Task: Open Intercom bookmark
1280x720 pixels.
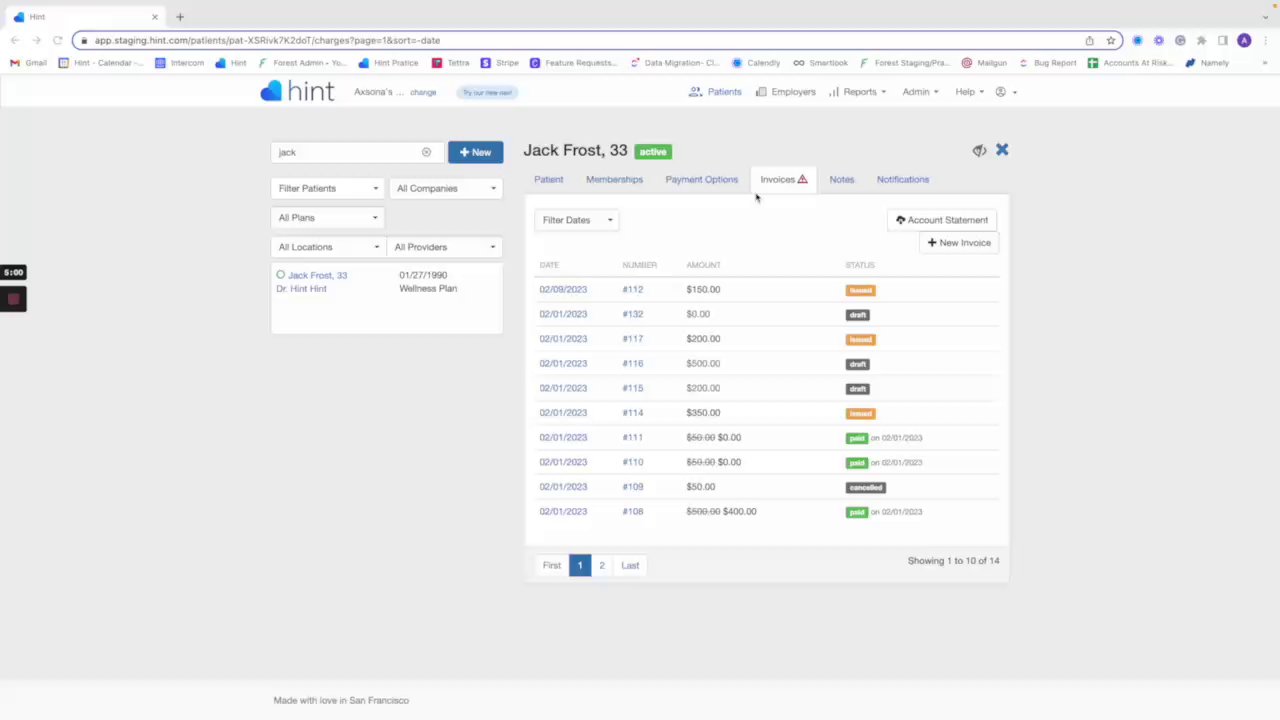Action: point(180,63)
